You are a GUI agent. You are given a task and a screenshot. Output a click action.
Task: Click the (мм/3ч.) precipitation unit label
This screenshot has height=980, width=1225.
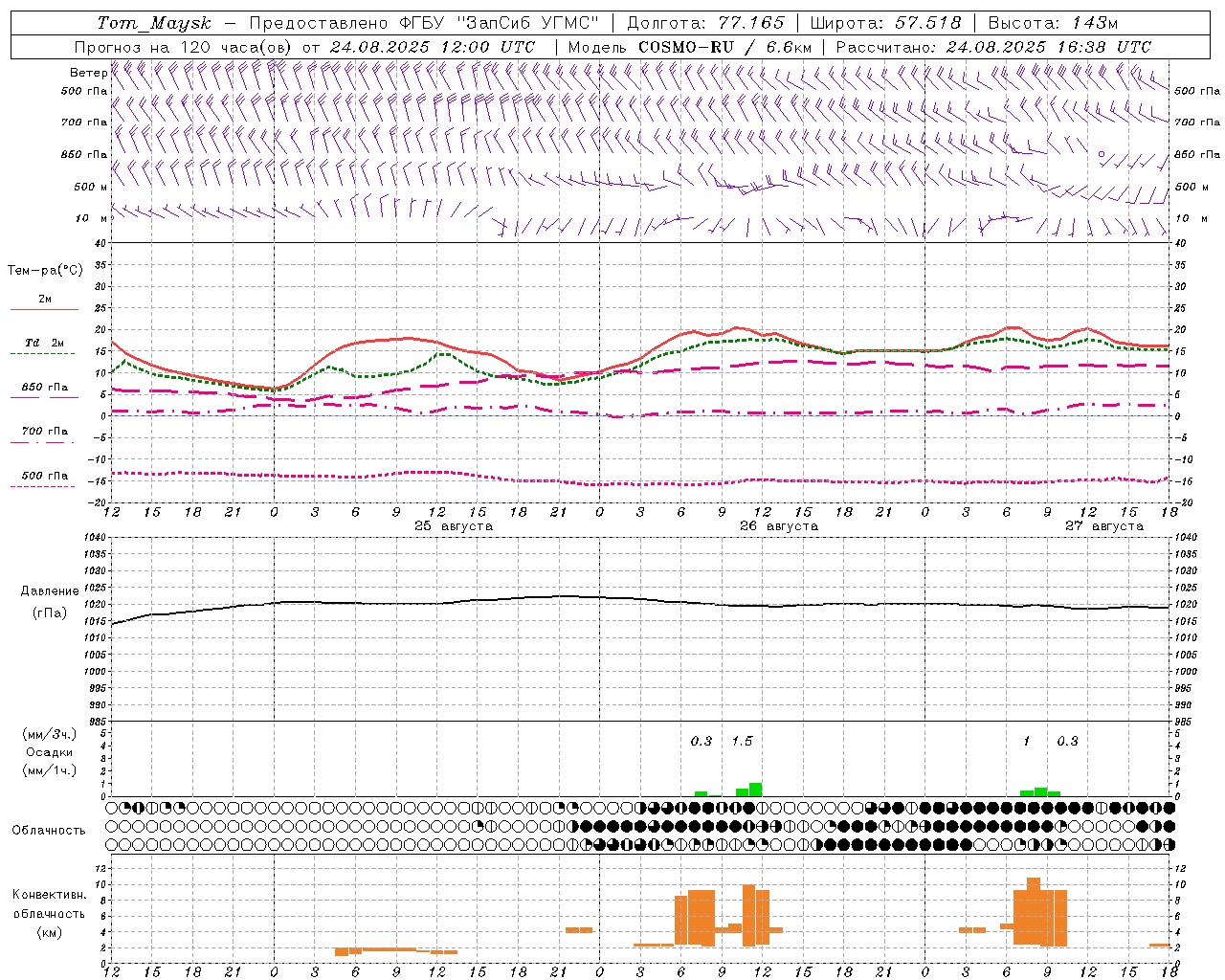pos(50,734)
